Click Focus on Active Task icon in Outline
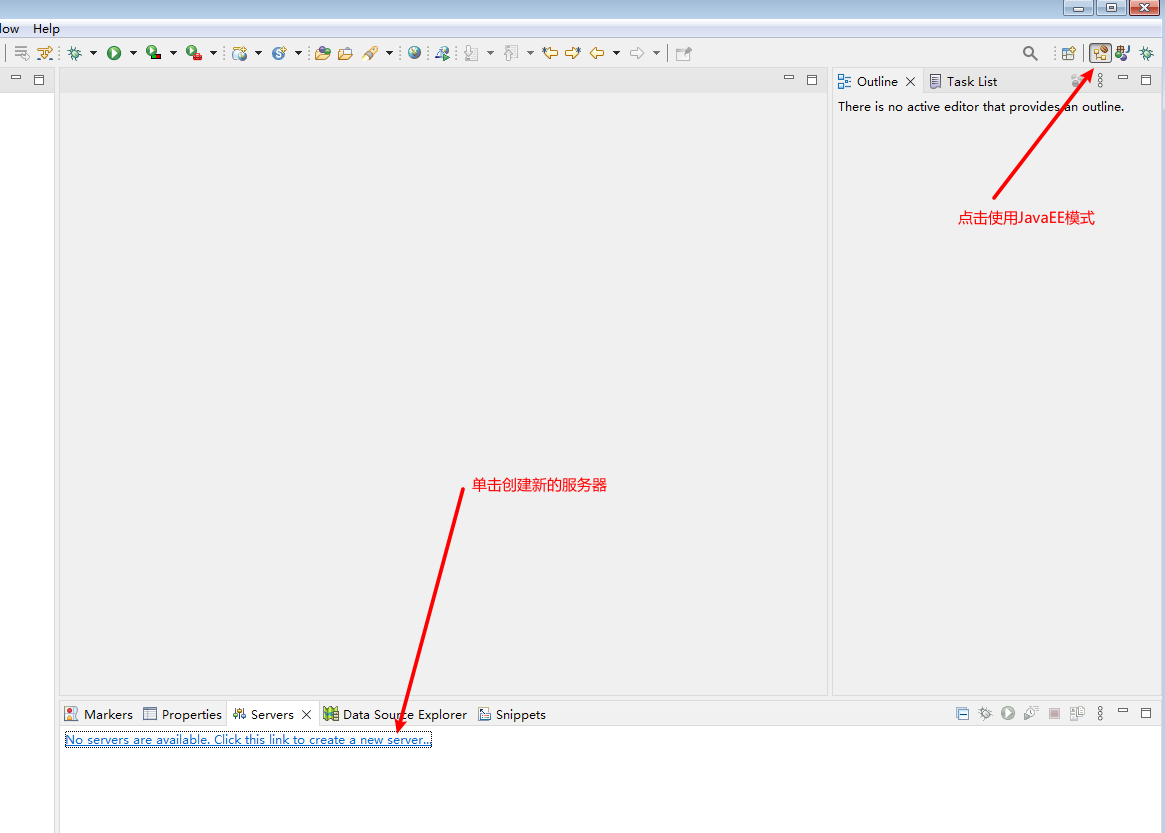Viewport: 1165px width, 833px height. tap(1077, 80)
